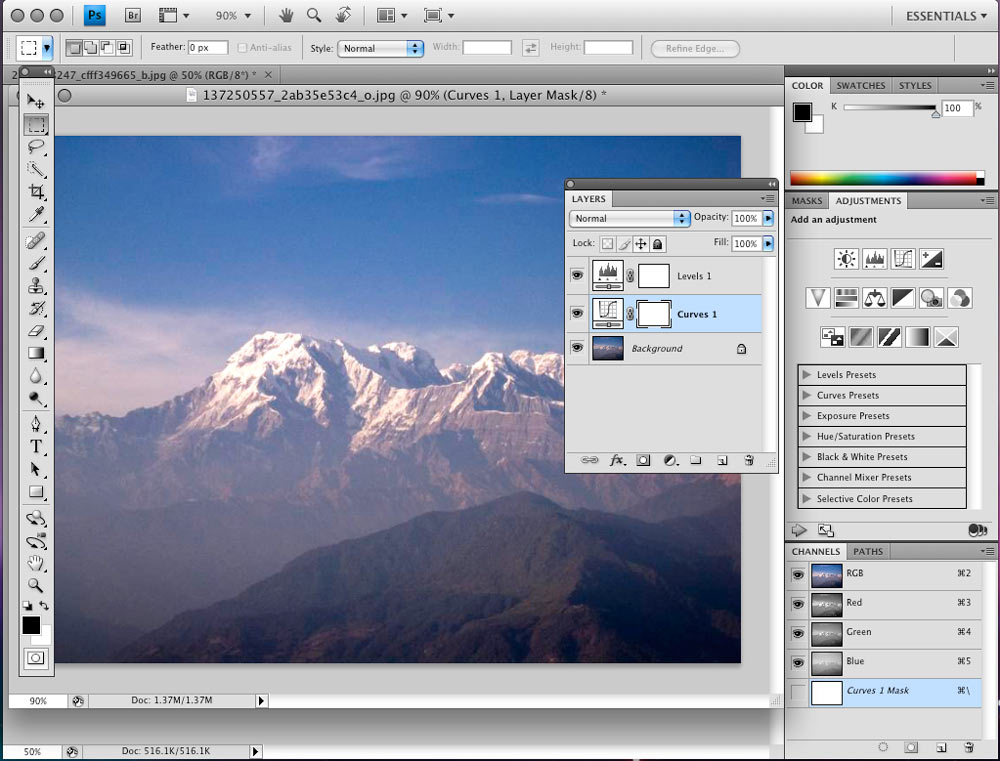Open a Hue/Saturation adjustment from the Adjustments panel

point(845,297)
